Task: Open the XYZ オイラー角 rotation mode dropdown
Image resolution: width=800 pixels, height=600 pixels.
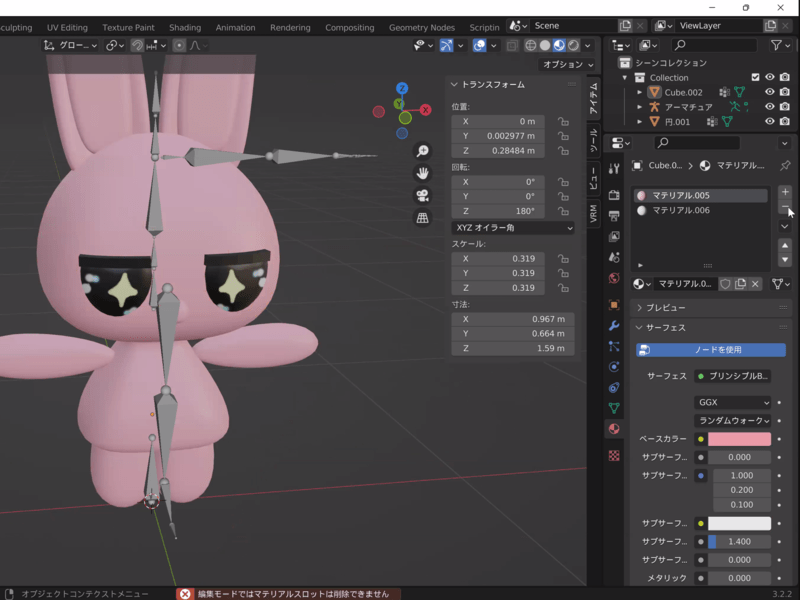Action: (513, 228)
